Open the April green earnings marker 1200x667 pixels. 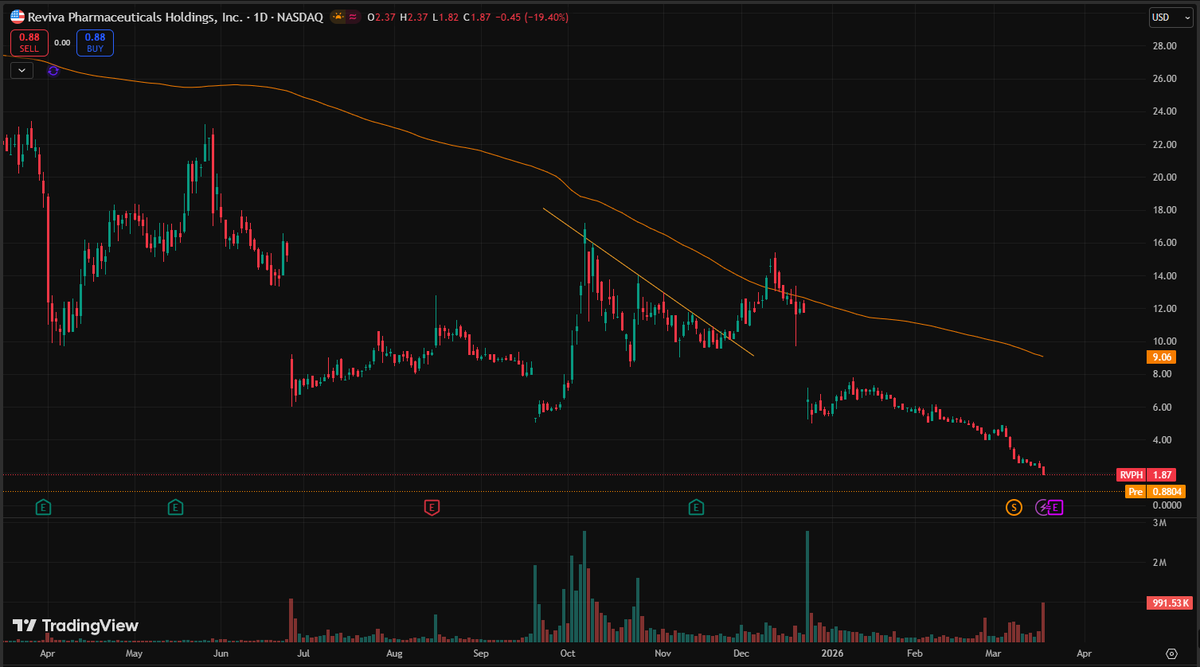[x=43, y=508]
